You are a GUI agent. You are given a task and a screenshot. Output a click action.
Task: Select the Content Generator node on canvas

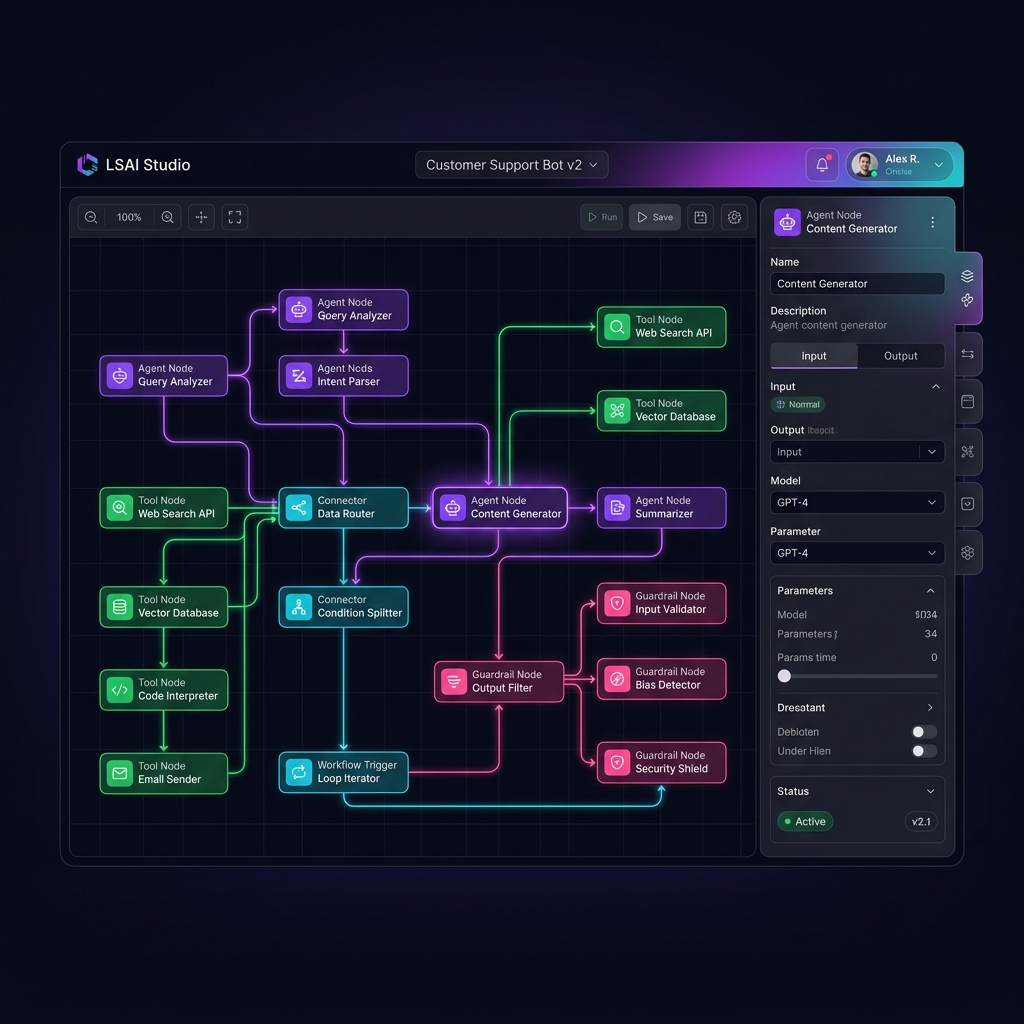(x=500, y=507)
